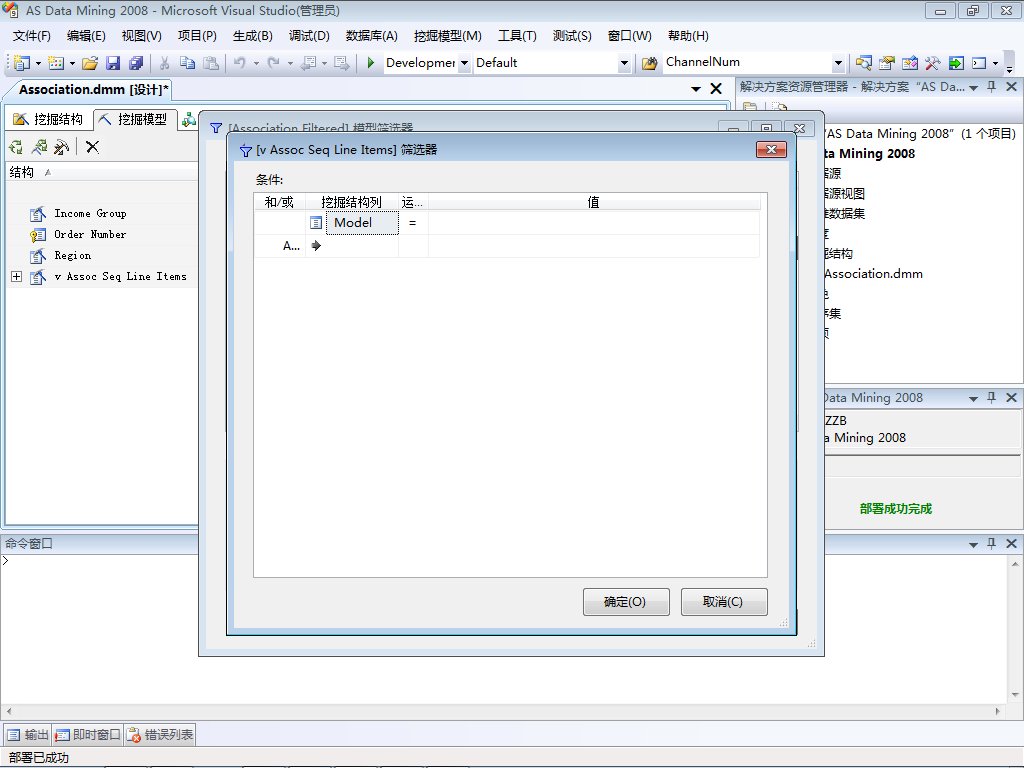Select the Association.dmm [设计] document tab

93,89
